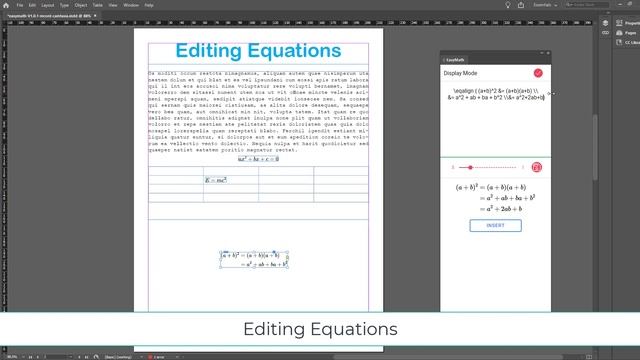Close the EasyMath panel
The image size is (640, 360).
[548, 53]
